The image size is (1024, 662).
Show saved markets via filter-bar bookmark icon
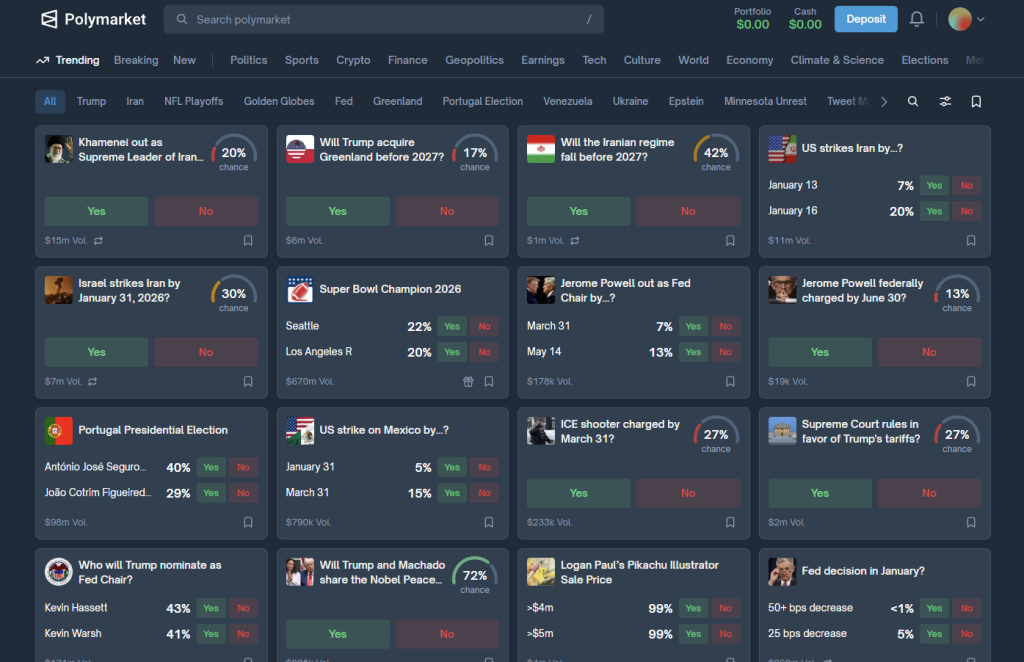tap(976, 101)
